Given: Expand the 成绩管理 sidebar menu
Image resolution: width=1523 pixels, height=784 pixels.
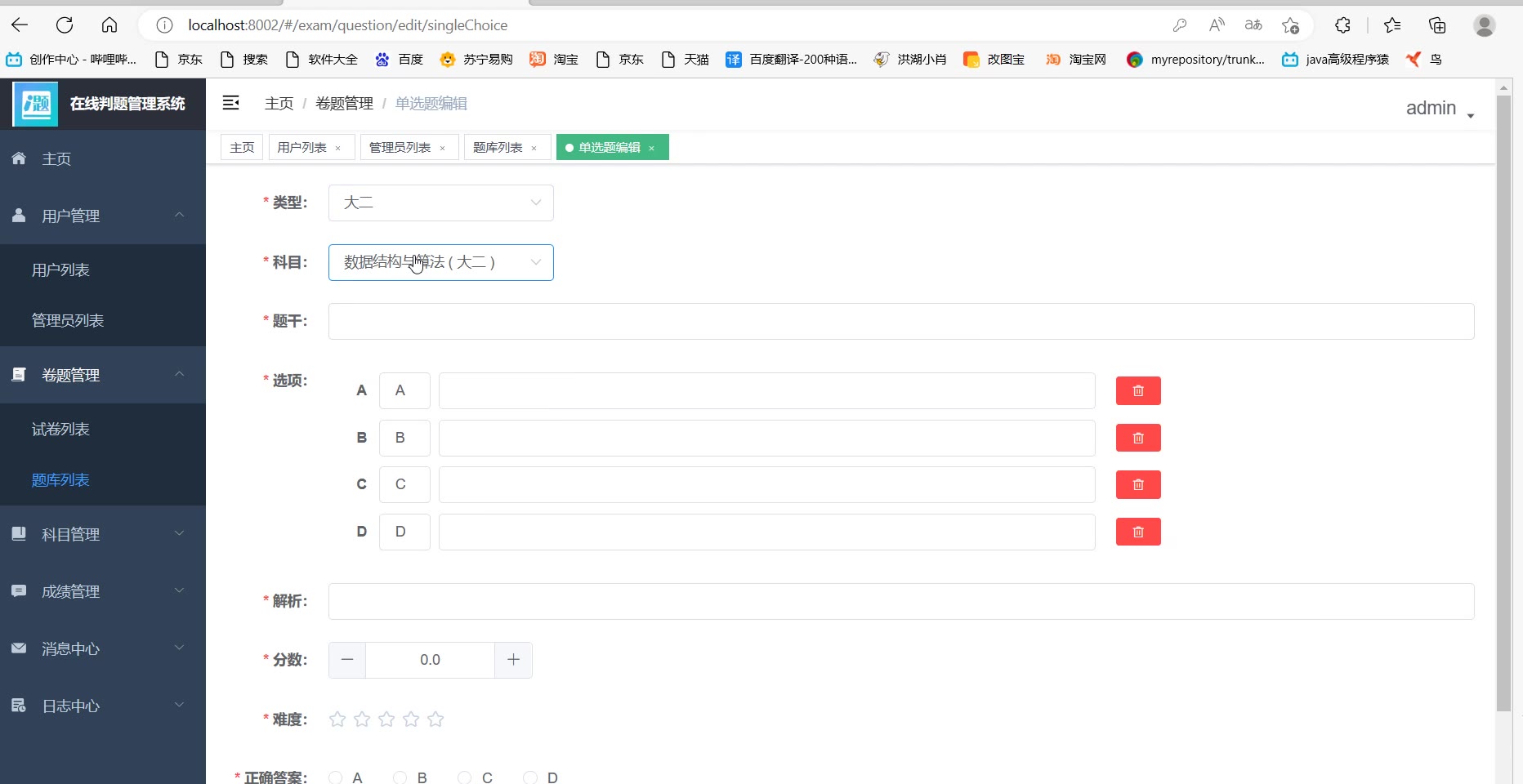Looking at the screenshot, I should click(x=103, y=591).
